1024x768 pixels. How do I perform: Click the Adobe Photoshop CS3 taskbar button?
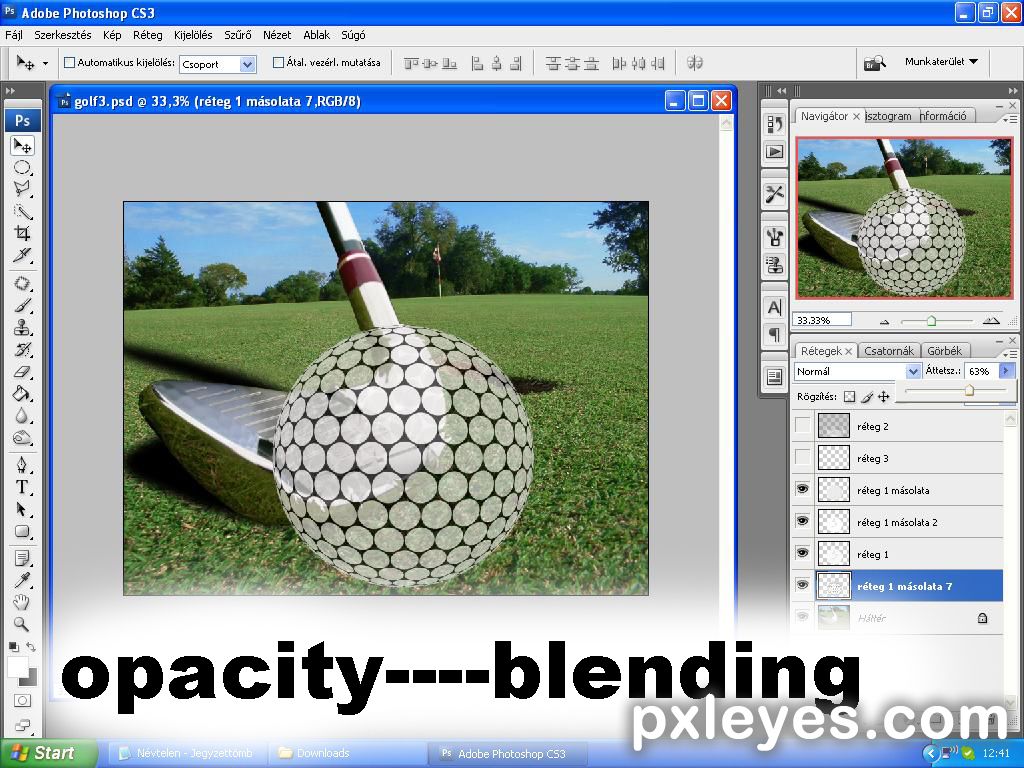tap(507, 754)
